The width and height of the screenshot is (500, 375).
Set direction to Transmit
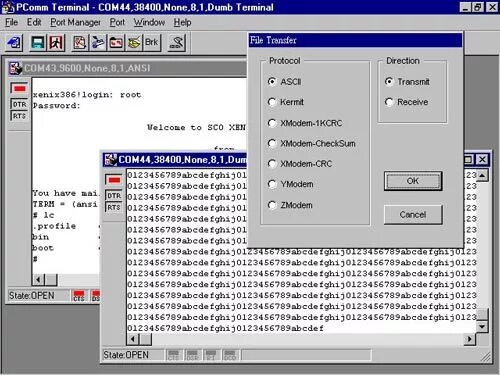pos(407,82)
